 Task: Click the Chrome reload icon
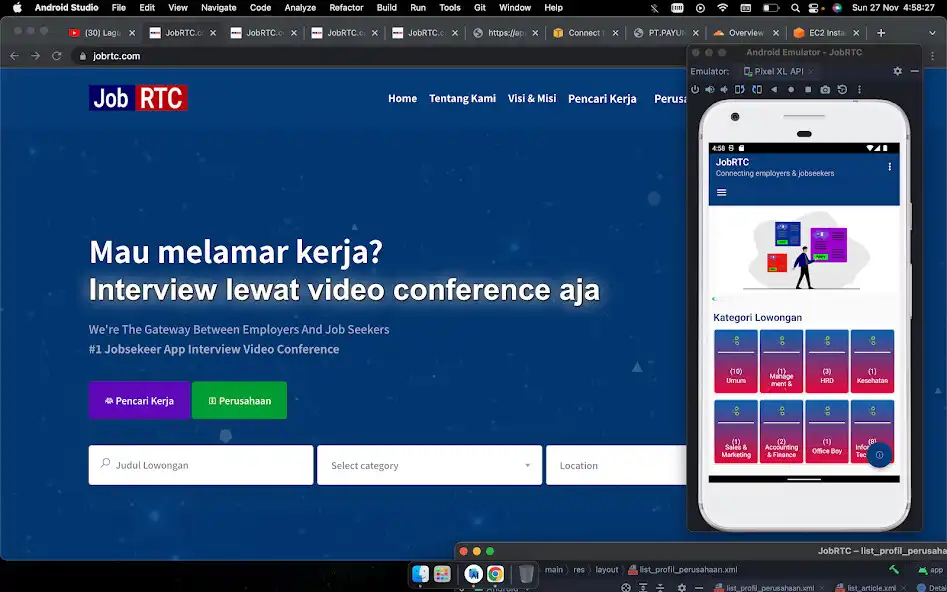point(57,56)
